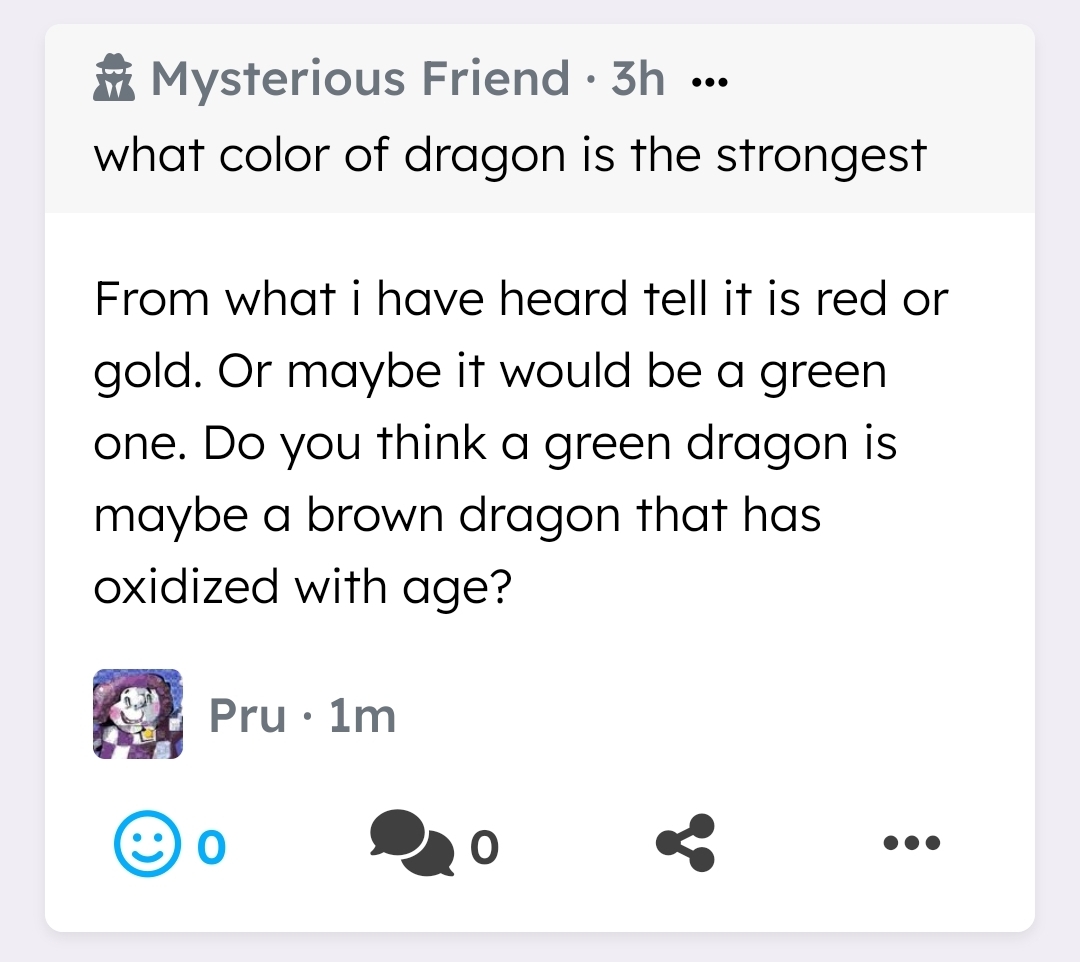Open the three-dot menu next to 3h
The height and width of the screenshot is (962, 1080).
[x=710, y=83]
